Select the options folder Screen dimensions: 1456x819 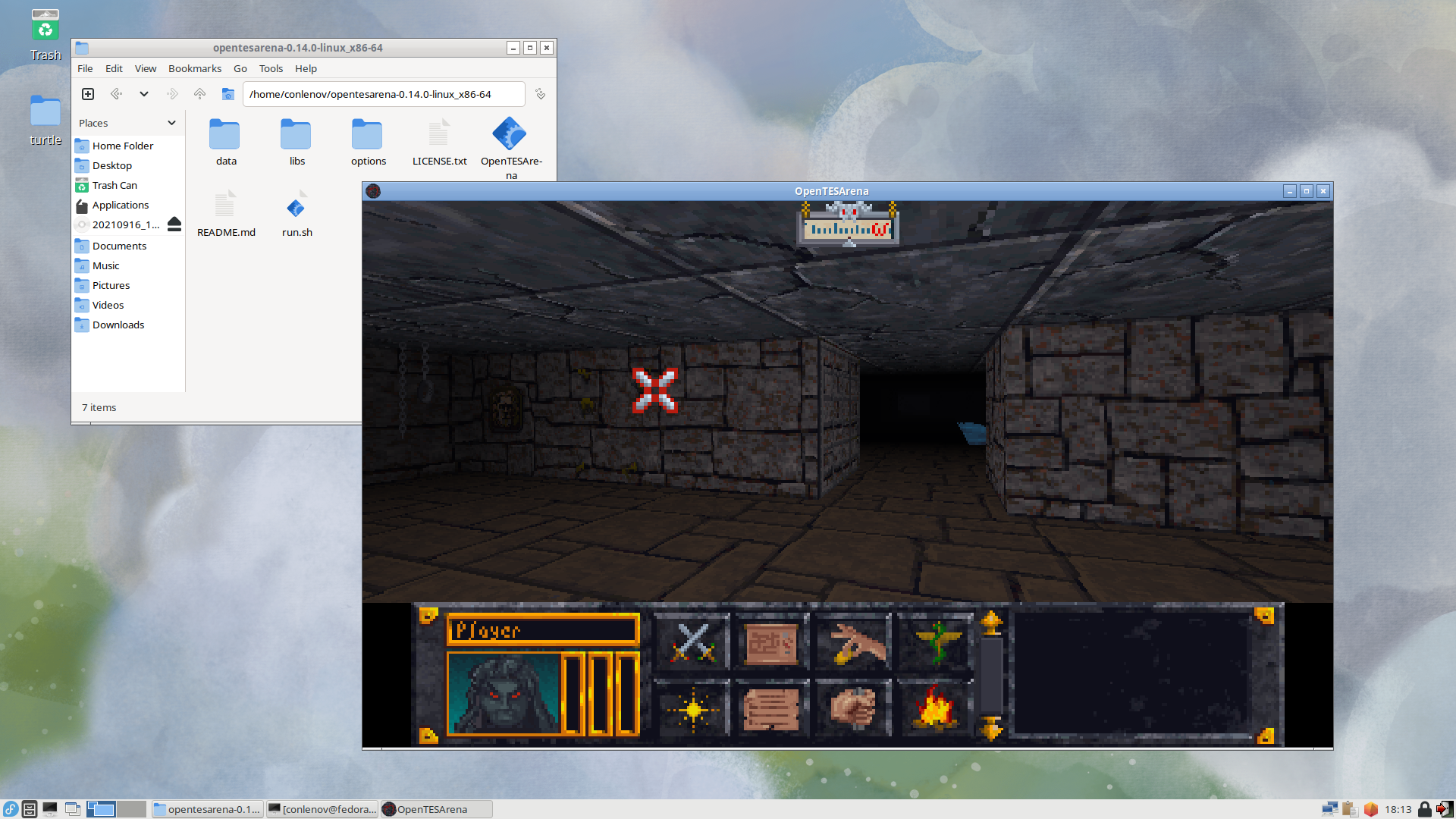[368, 142]
